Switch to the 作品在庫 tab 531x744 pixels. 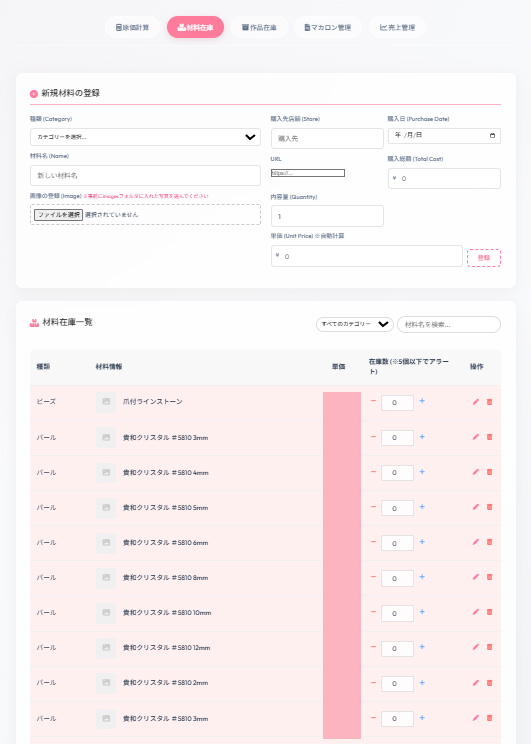coord(259,27)
